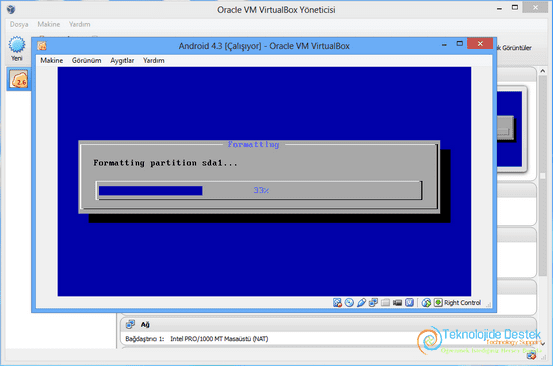
Task: Click the manager details scrollbar thumb
Action: 542,175
